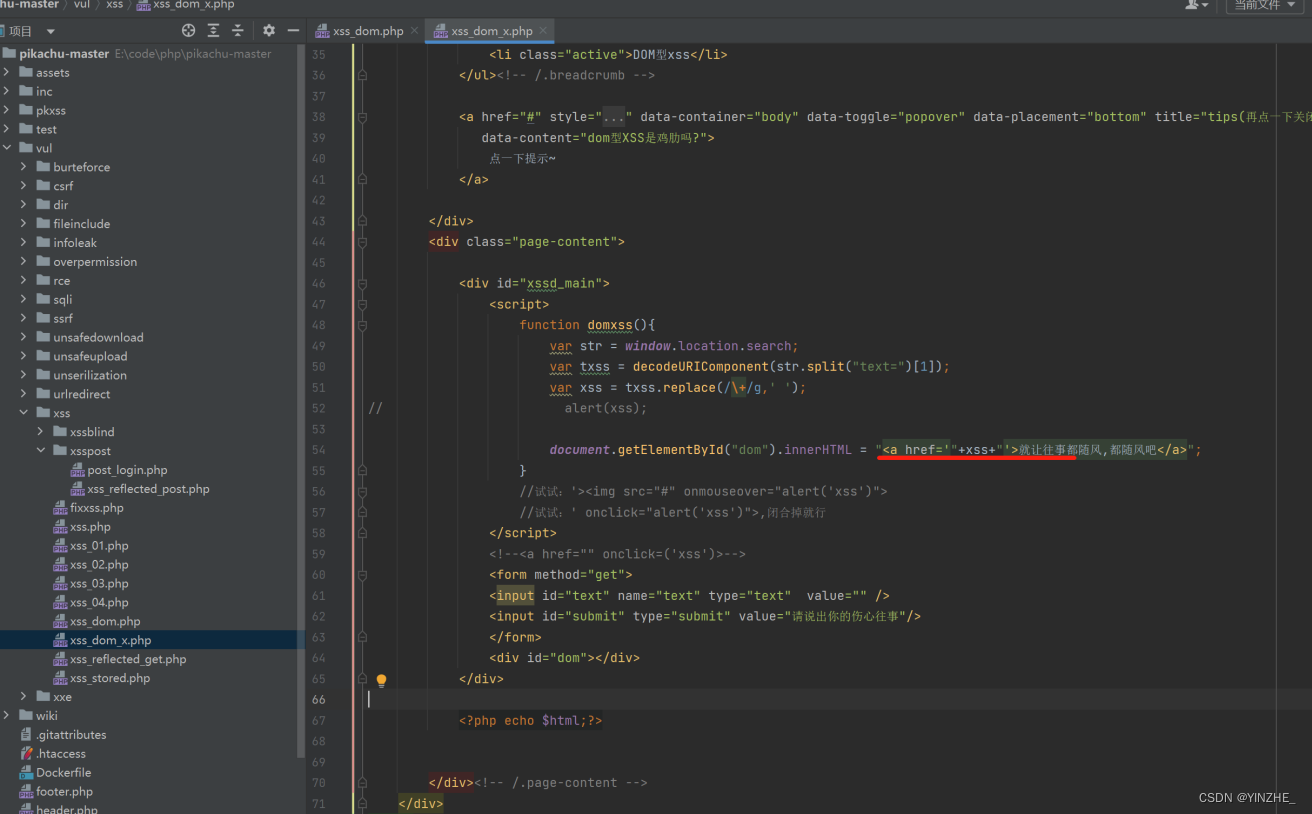Click the expand all icon in project toolbar
Screen dimensions: 1312x814
213,31
